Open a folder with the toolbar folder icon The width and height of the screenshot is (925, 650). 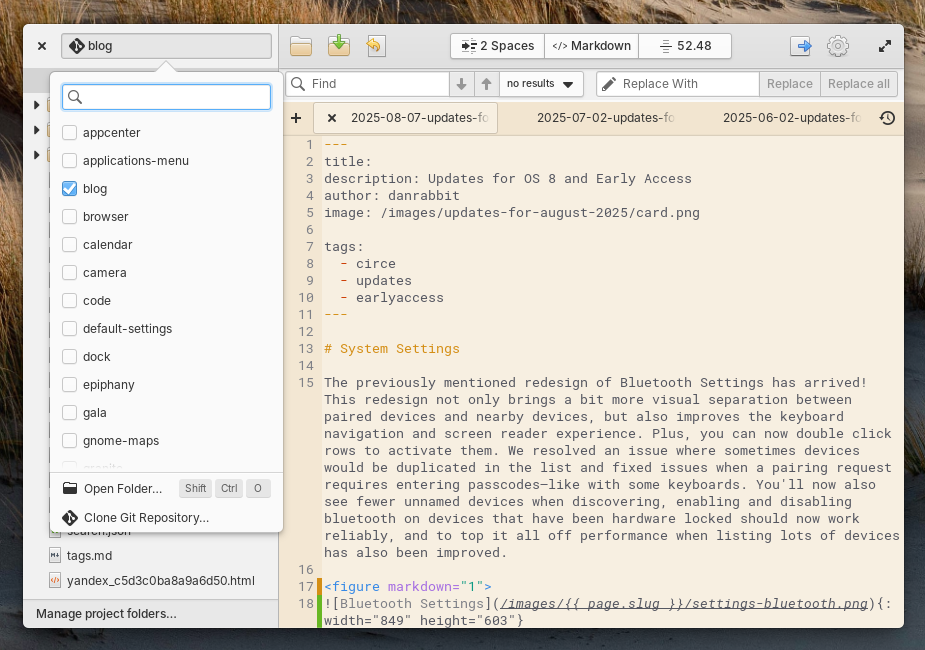click(x=301, y=46)
